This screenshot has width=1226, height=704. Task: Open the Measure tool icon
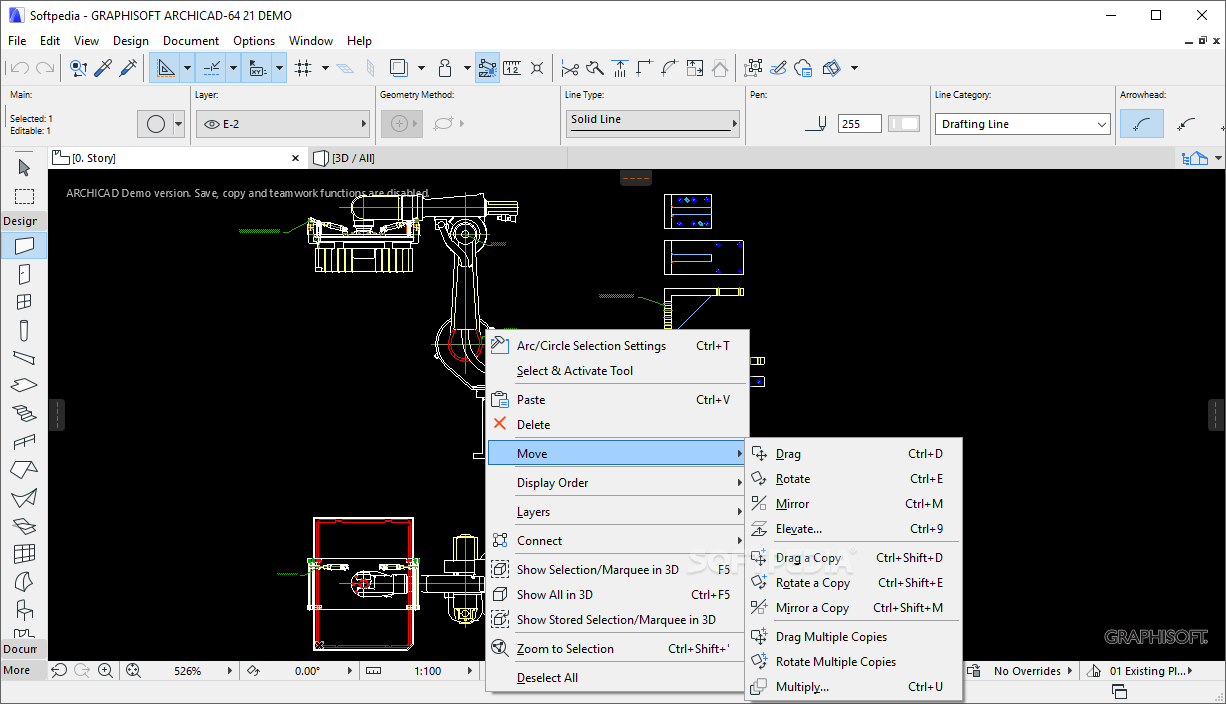512,68
